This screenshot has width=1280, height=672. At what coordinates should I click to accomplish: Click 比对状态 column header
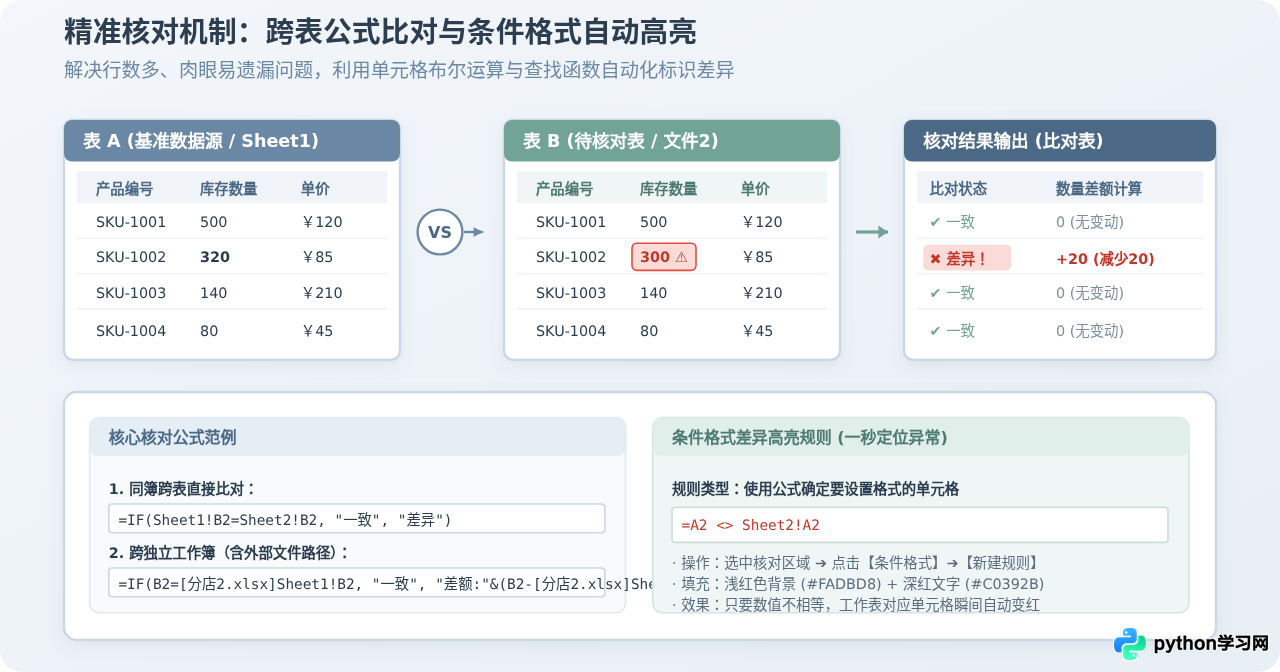958,188
